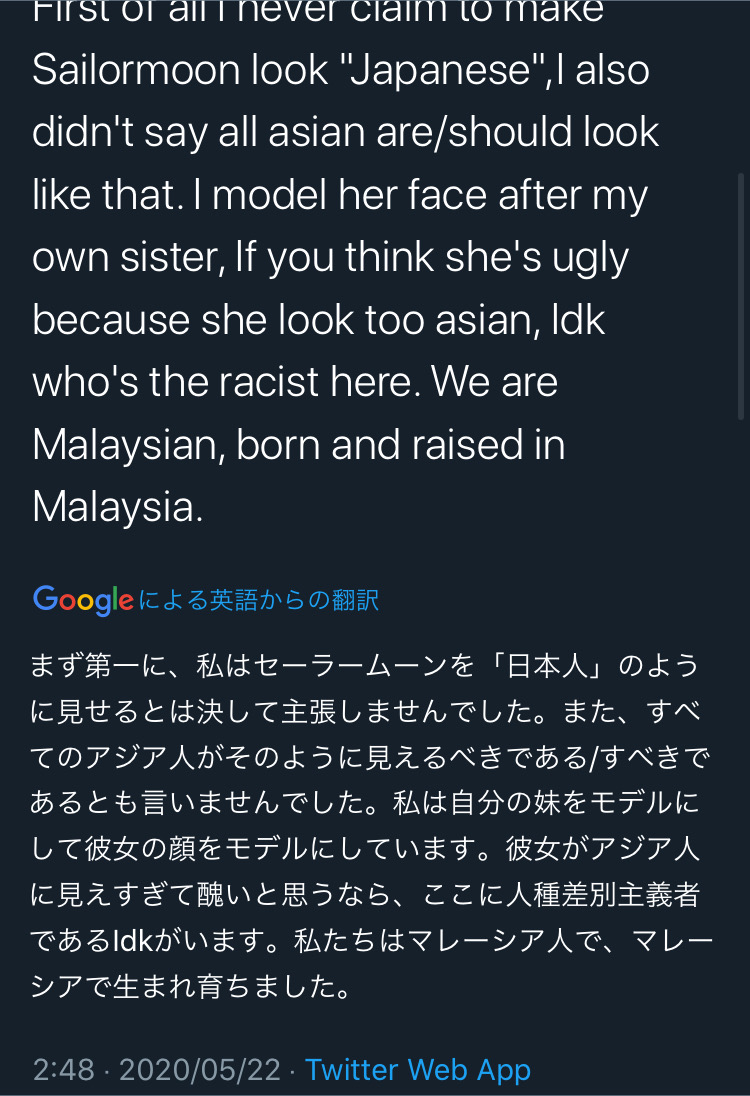Click 'Malaysian, born and raised in' line
The height and width of the screenshot is (1096, 750).
(x=298, y=445)
